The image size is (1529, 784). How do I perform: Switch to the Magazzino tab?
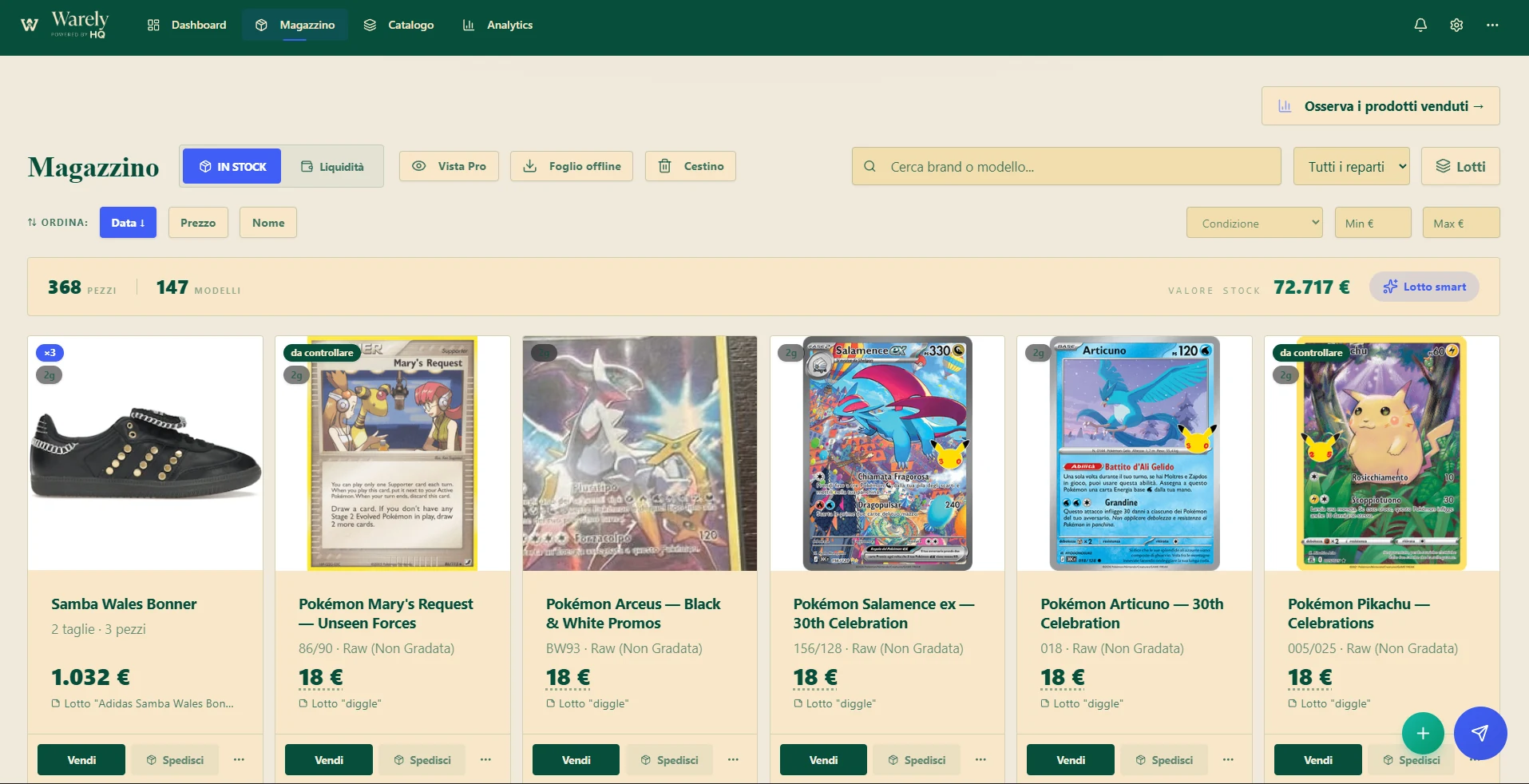[x=295, y=25]
